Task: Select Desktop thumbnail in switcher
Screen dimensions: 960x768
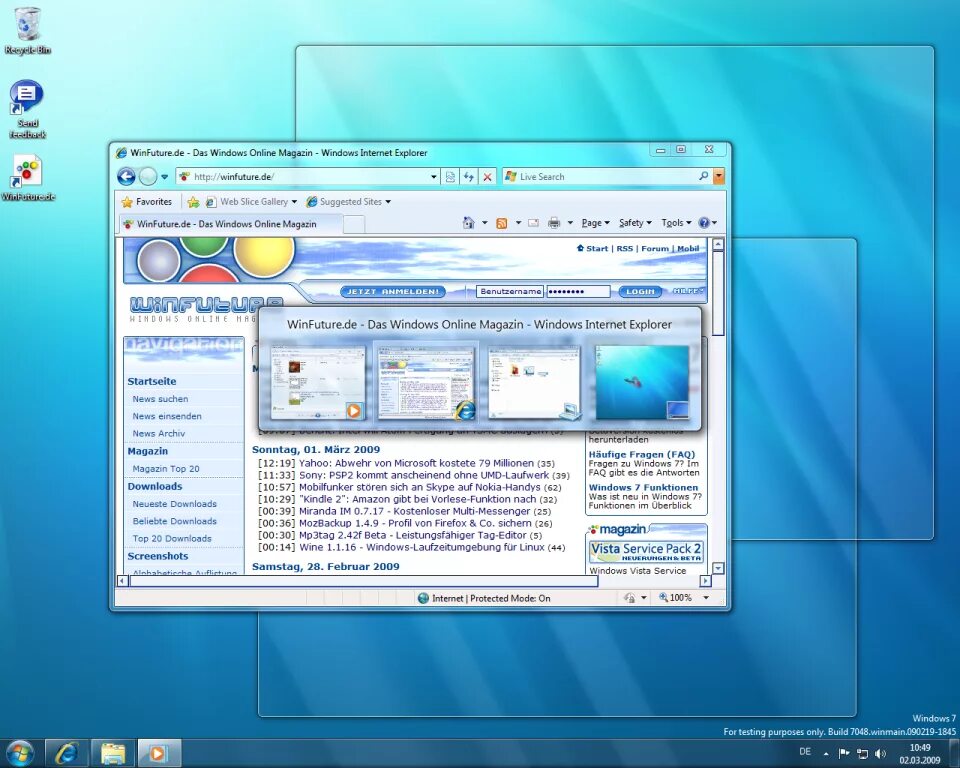Action: 642,383
